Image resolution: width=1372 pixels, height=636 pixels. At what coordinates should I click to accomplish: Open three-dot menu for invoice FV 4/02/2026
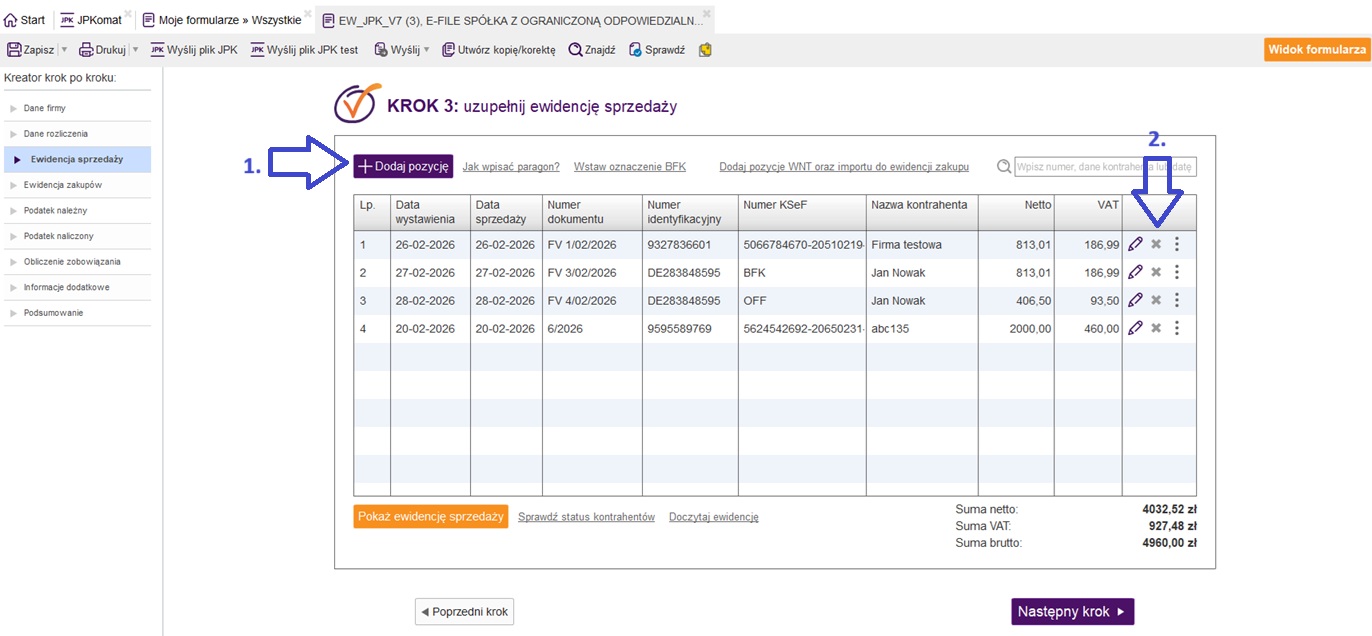point(1177,300)
